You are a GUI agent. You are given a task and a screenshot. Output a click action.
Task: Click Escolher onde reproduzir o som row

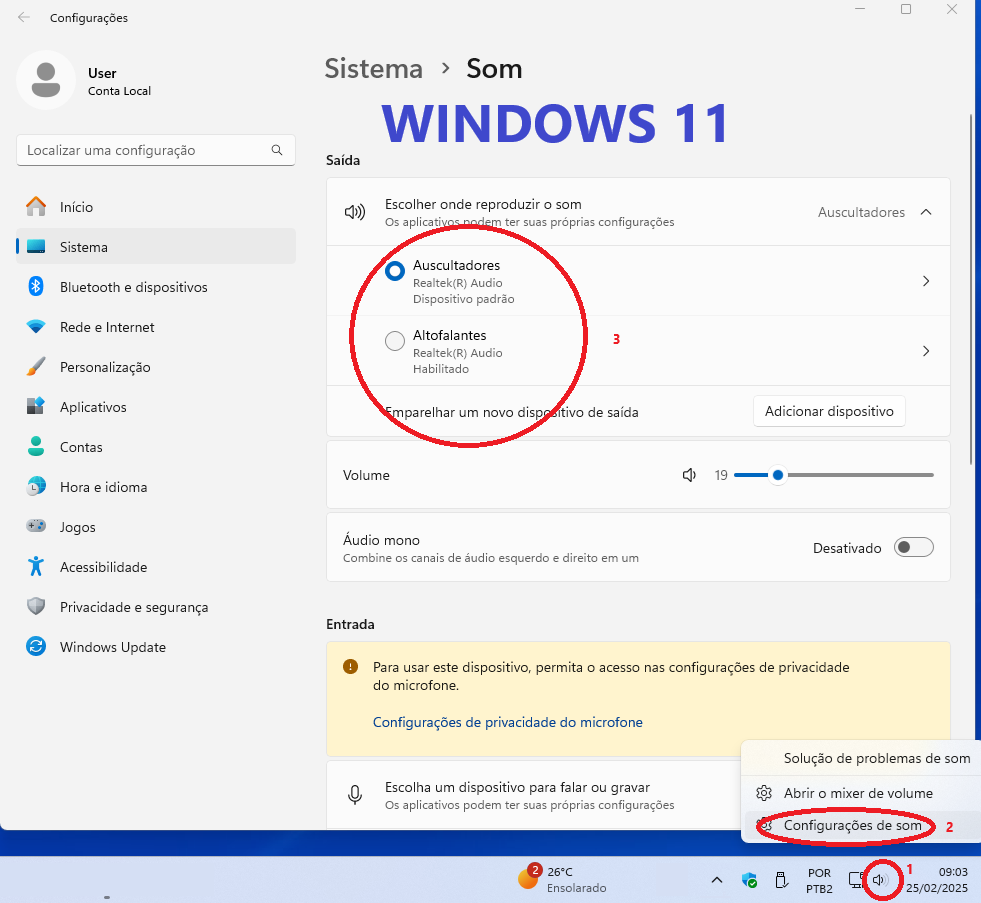(638, 212)
